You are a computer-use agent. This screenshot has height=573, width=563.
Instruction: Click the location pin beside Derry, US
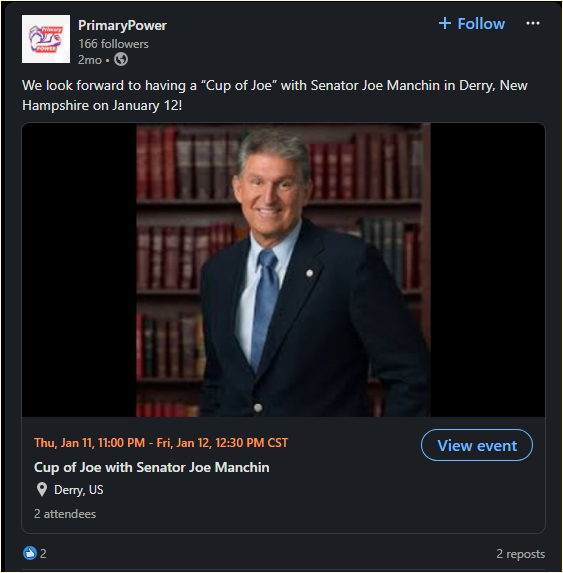42,489
